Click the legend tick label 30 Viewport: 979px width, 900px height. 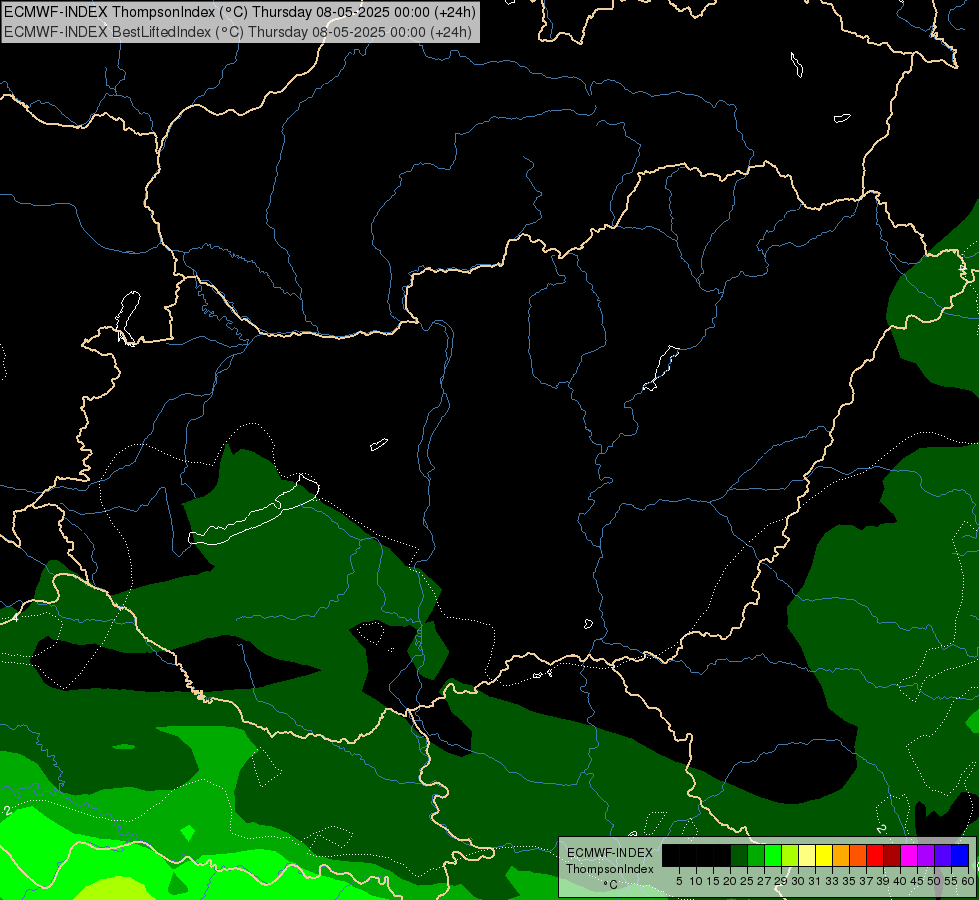(x=799, y=881)
